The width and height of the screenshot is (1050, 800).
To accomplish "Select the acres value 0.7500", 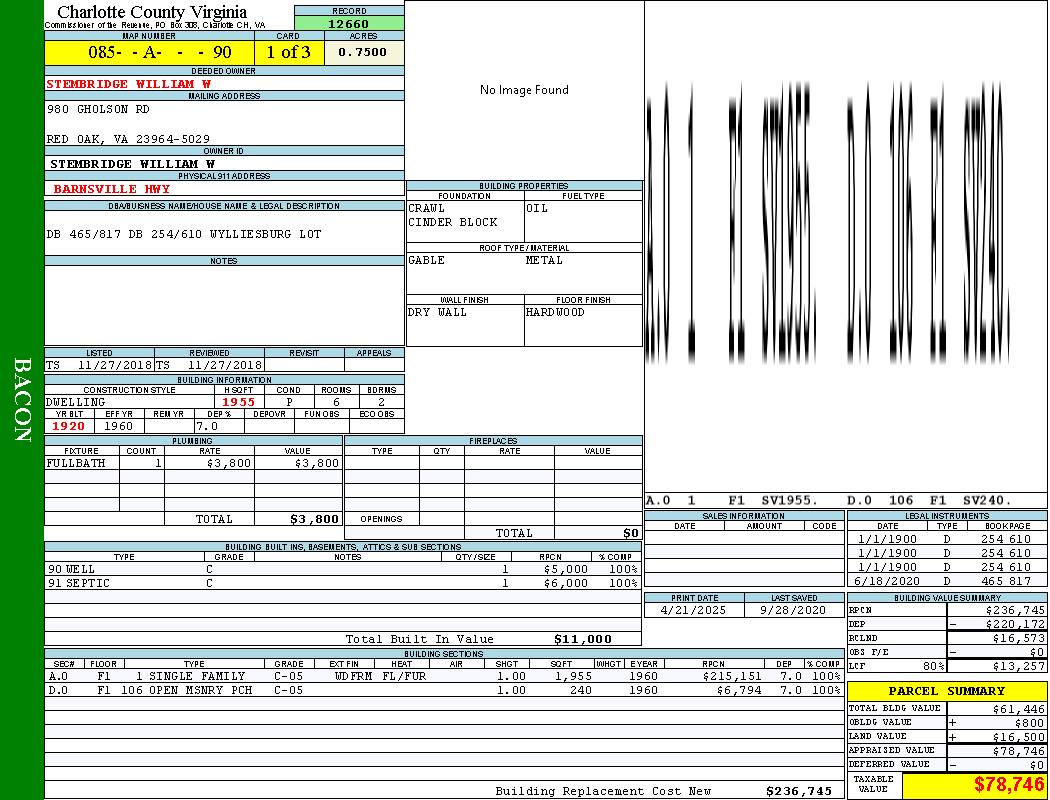I will click(362, 52).
